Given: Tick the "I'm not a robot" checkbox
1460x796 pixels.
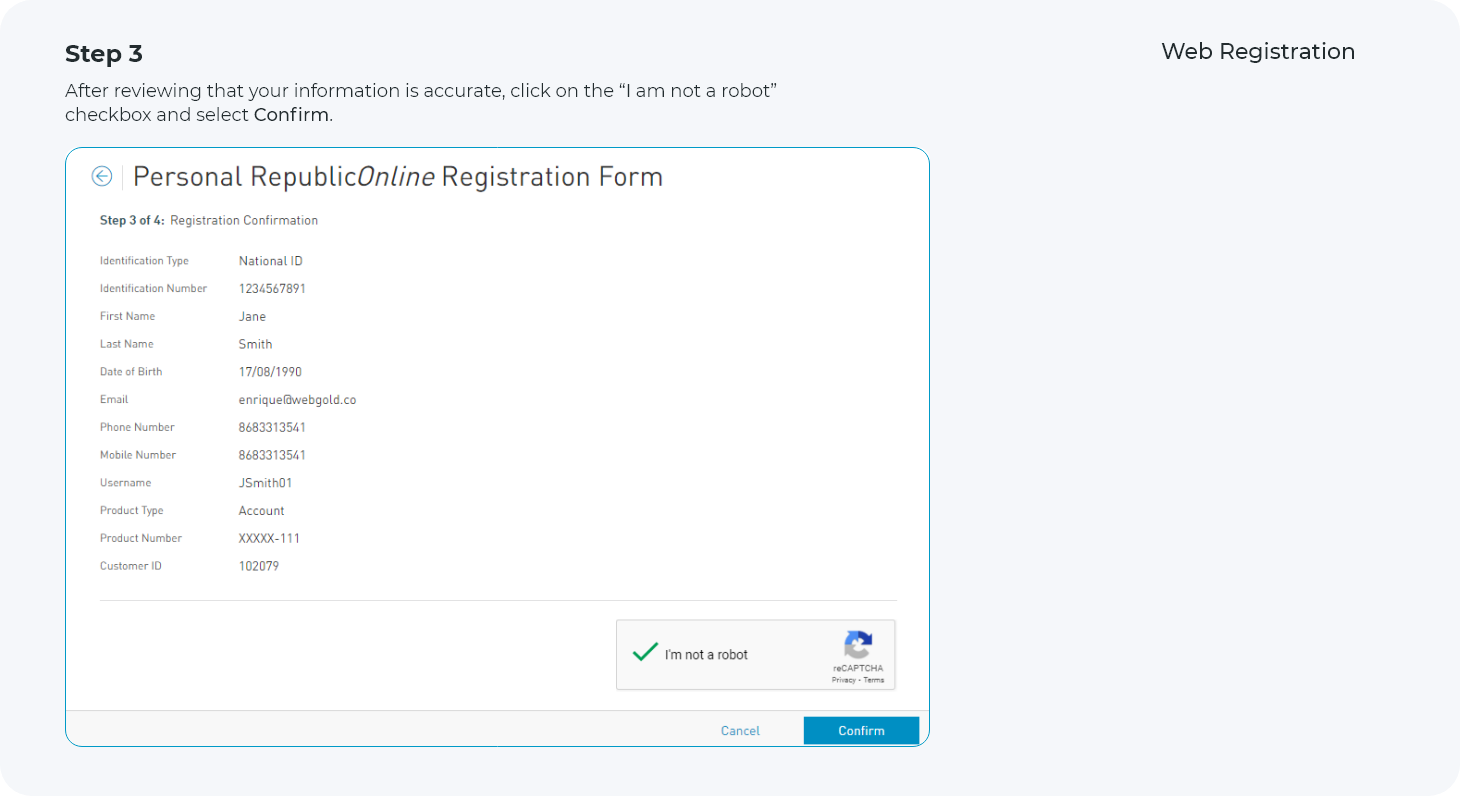Looking at the screenshot, I should pyautogui.click(x=645, y=653).
